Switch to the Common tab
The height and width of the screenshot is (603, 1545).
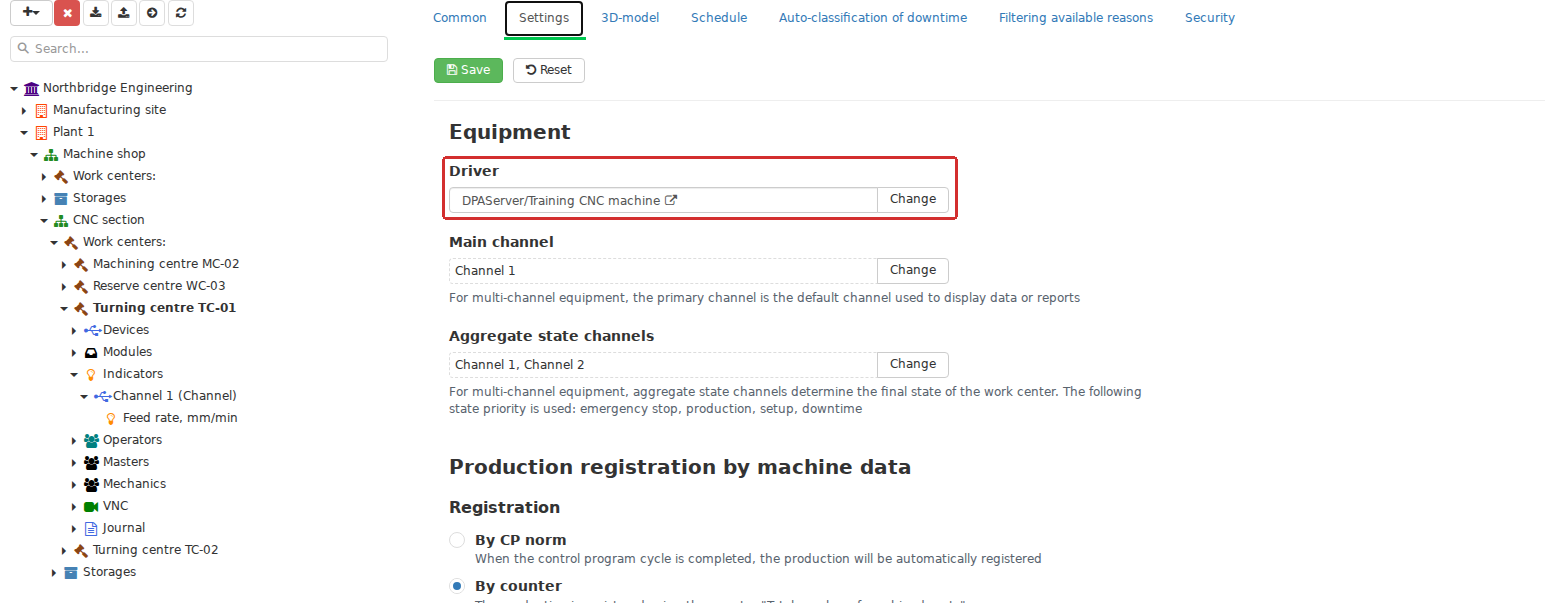(x=460, y=18)
